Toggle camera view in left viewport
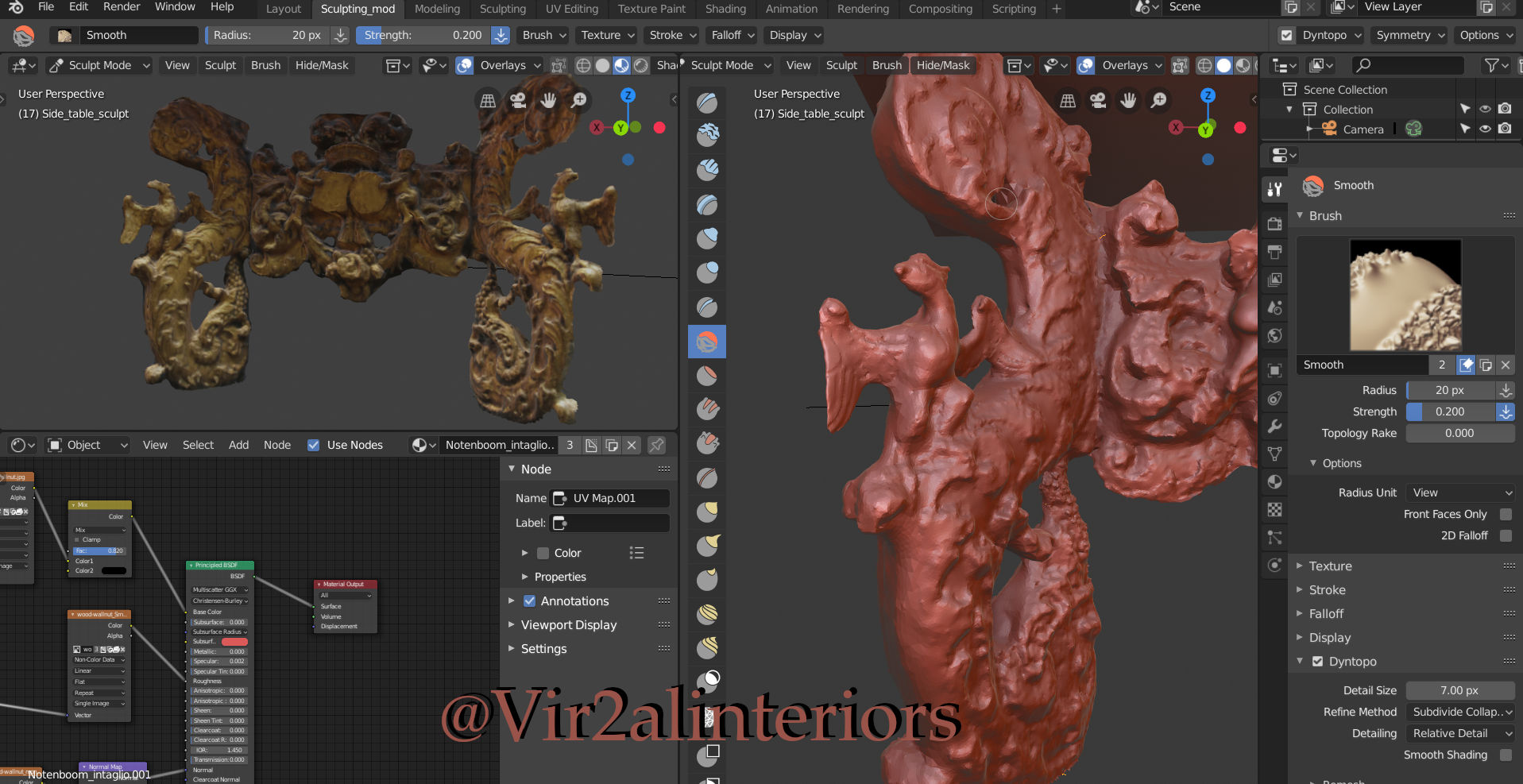This screenshot has width=1523, height=784. coord(518,100)
